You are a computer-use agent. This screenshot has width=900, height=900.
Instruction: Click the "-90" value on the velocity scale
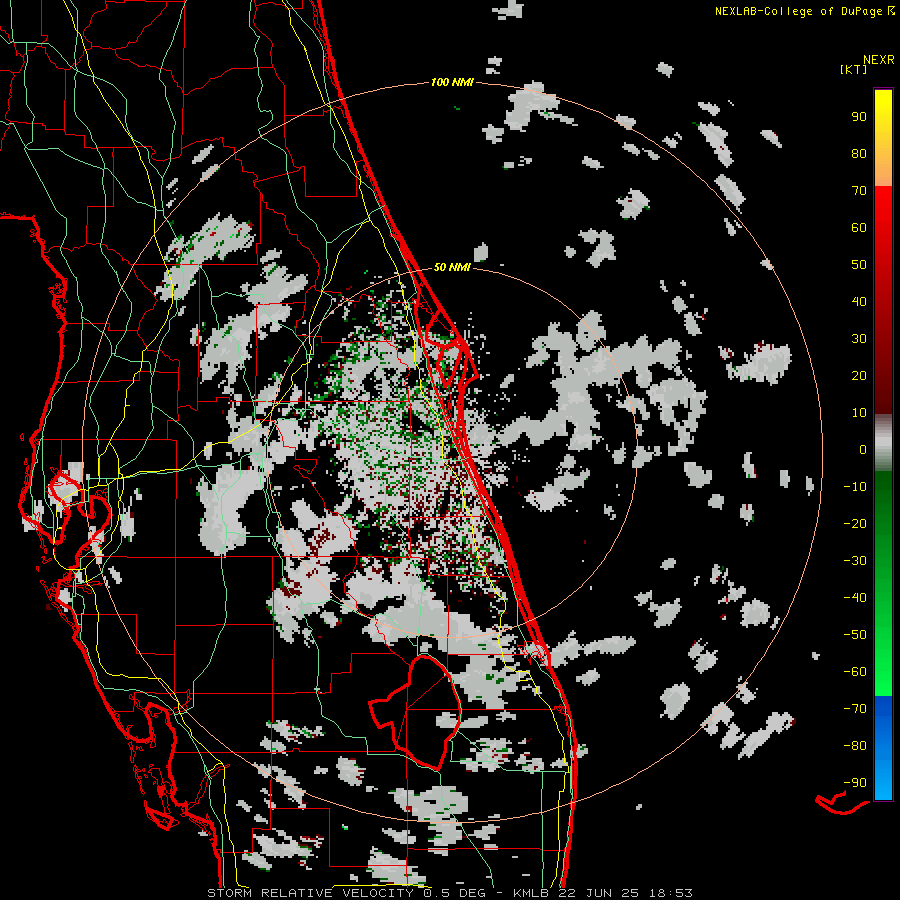click(855, 783)
